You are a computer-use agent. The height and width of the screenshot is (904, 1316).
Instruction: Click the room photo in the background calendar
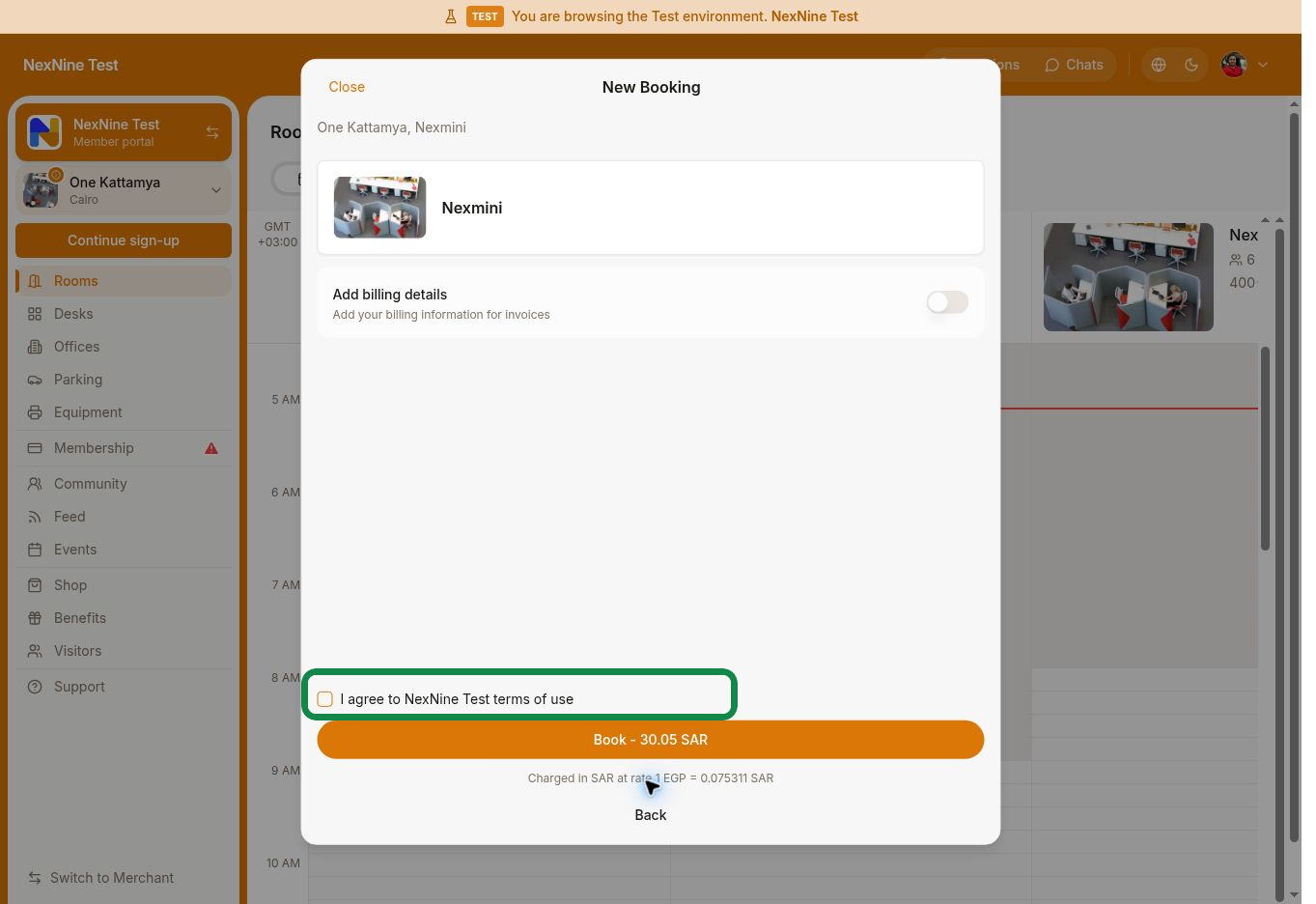click(x=1129, y=277)
